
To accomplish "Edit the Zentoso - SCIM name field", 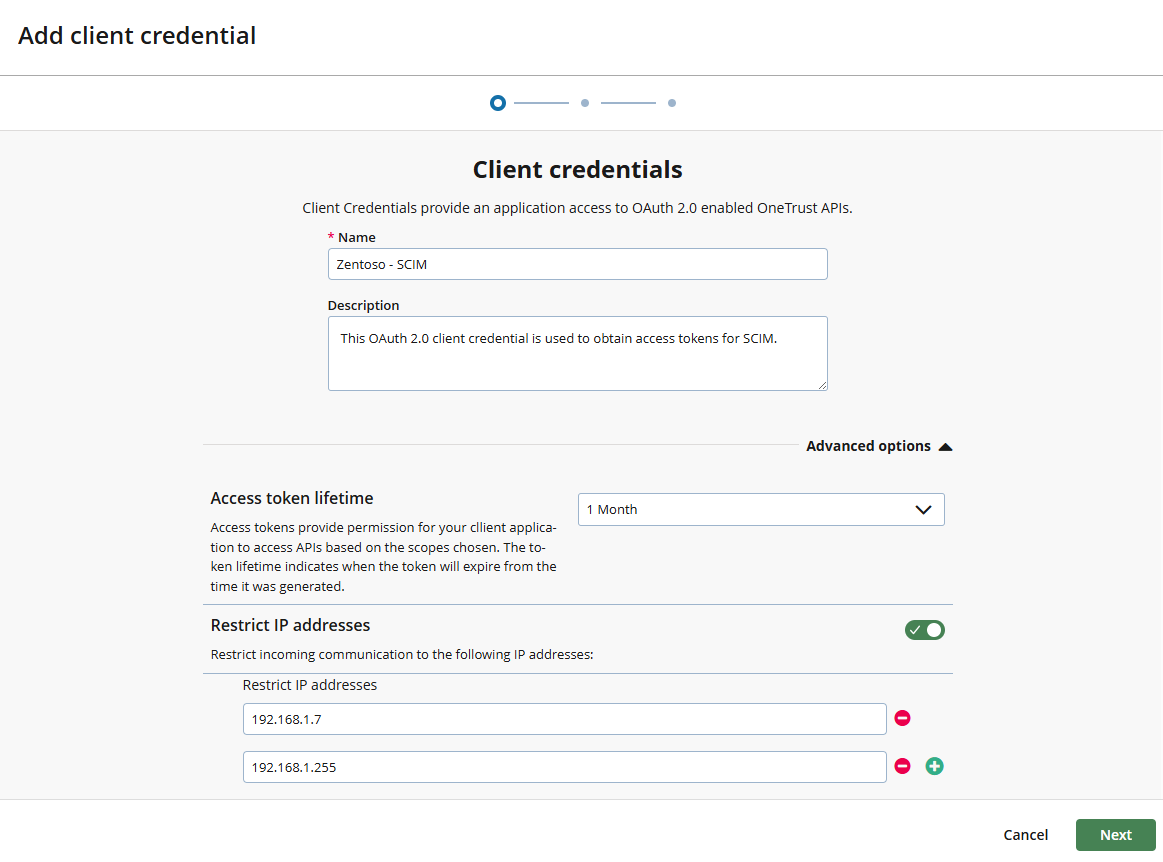I will tap(578, 264).
